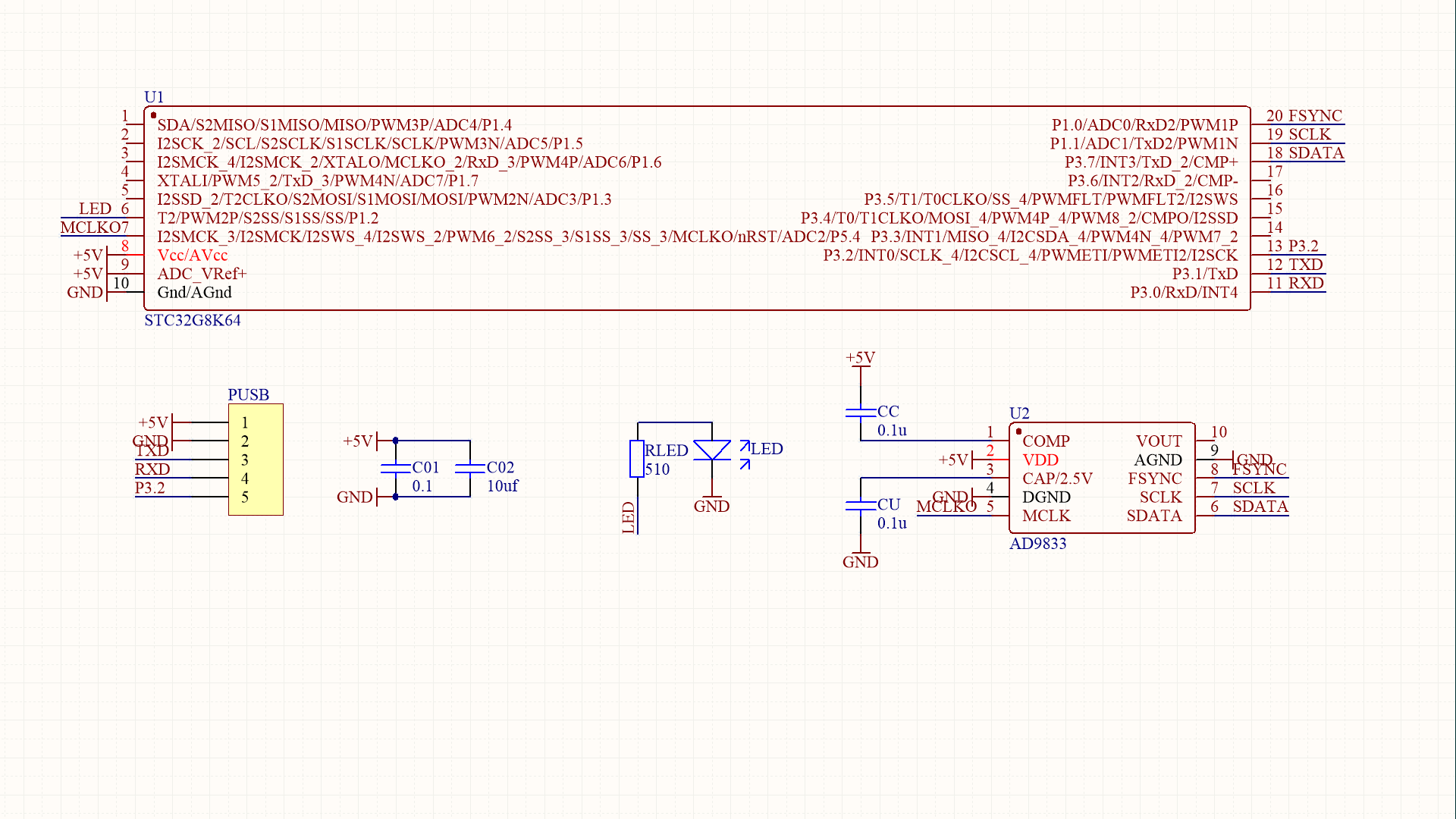Click the 510 value of RLED
Image resolution: width=1456 pixels, height=819 pixels.
[x=657, y=469]
